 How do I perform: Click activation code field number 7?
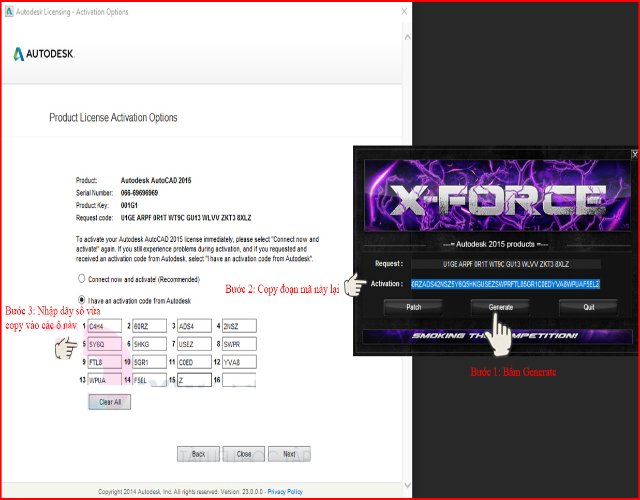tap(194, 344)
